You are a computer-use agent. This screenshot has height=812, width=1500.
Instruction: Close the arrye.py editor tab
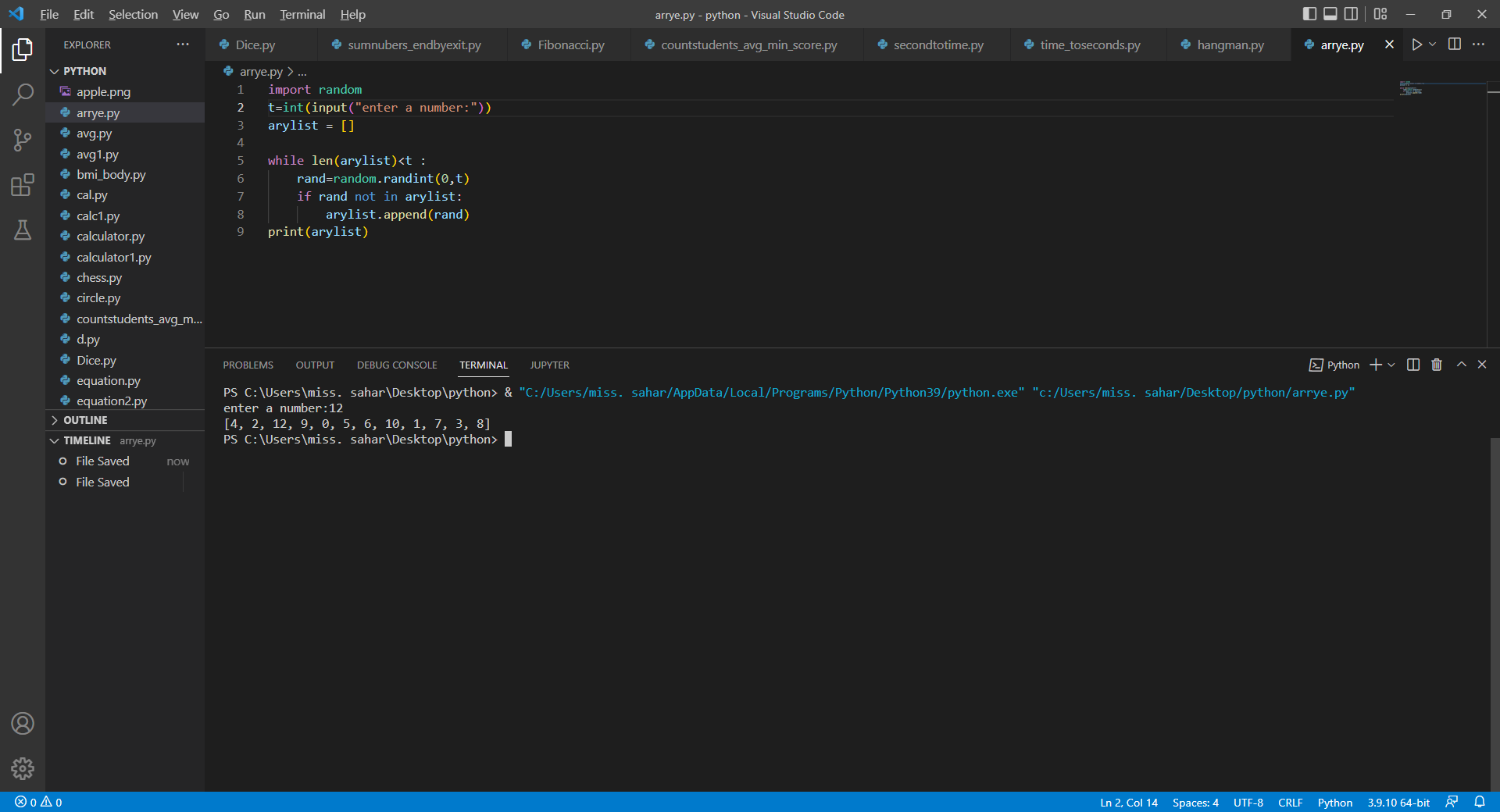pos(1389,45)
